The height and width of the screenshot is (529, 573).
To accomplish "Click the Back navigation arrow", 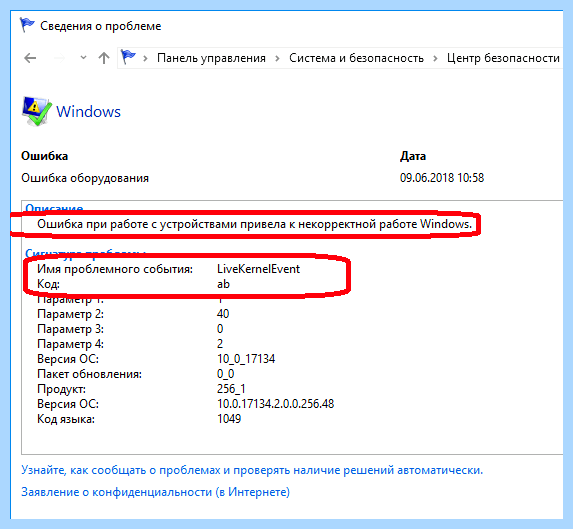I will (30, 58).
